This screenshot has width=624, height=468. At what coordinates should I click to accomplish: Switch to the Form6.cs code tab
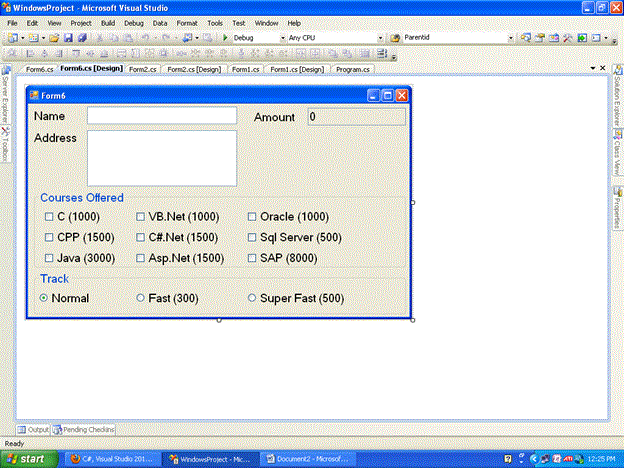pyautogui.click(x=39, y=69)
